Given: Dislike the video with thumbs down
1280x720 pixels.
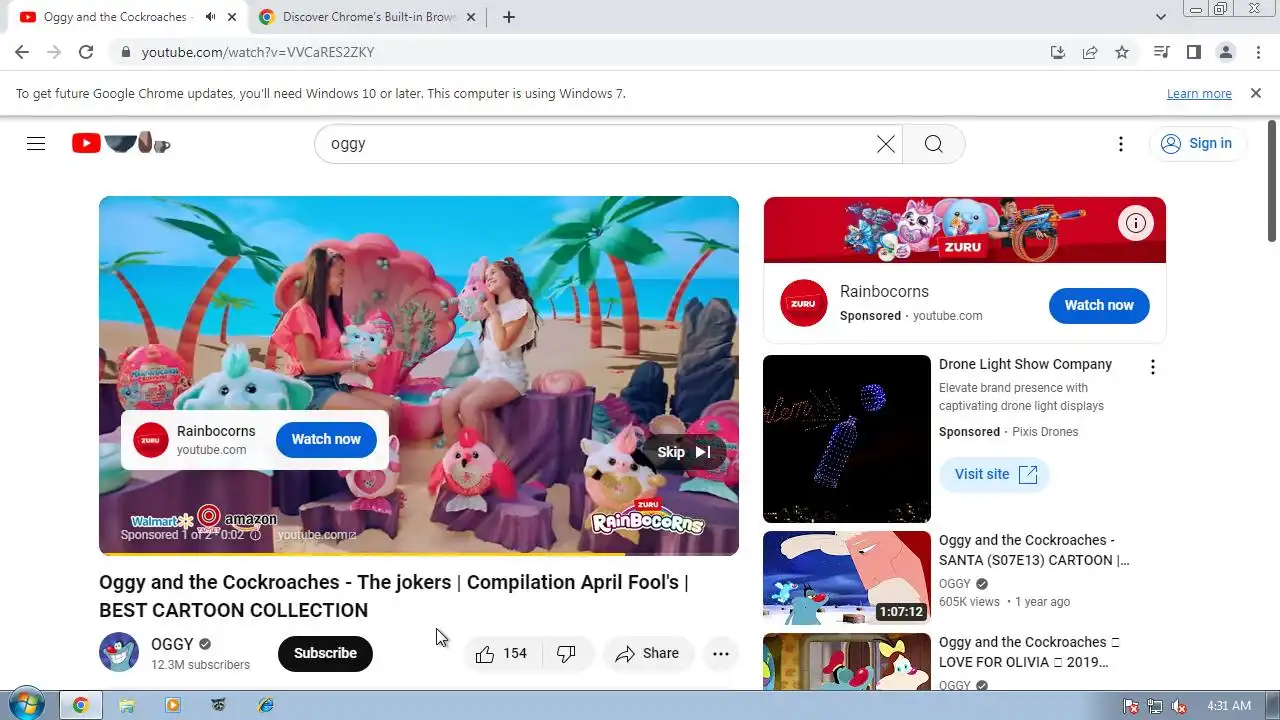Looking at the screenshot, I should pyautogui.click(x=567, y=653).
